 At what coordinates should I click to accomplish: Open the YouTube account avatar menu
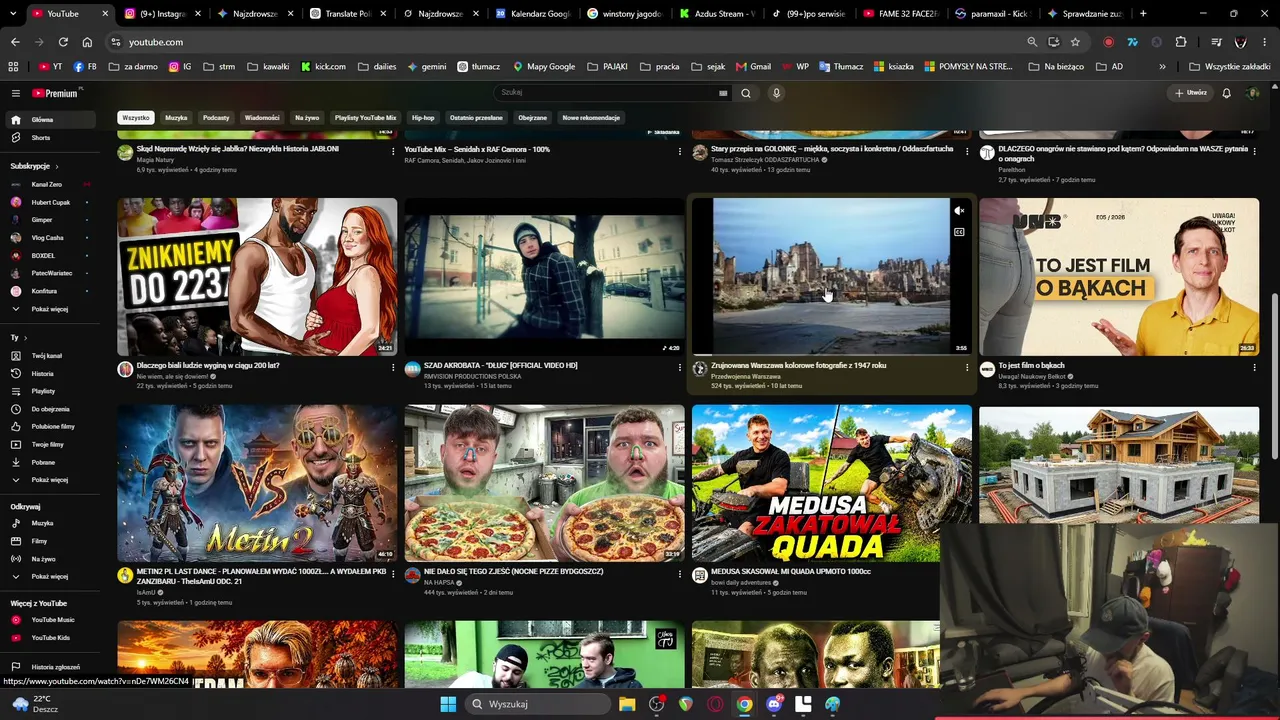[1252, 93]
